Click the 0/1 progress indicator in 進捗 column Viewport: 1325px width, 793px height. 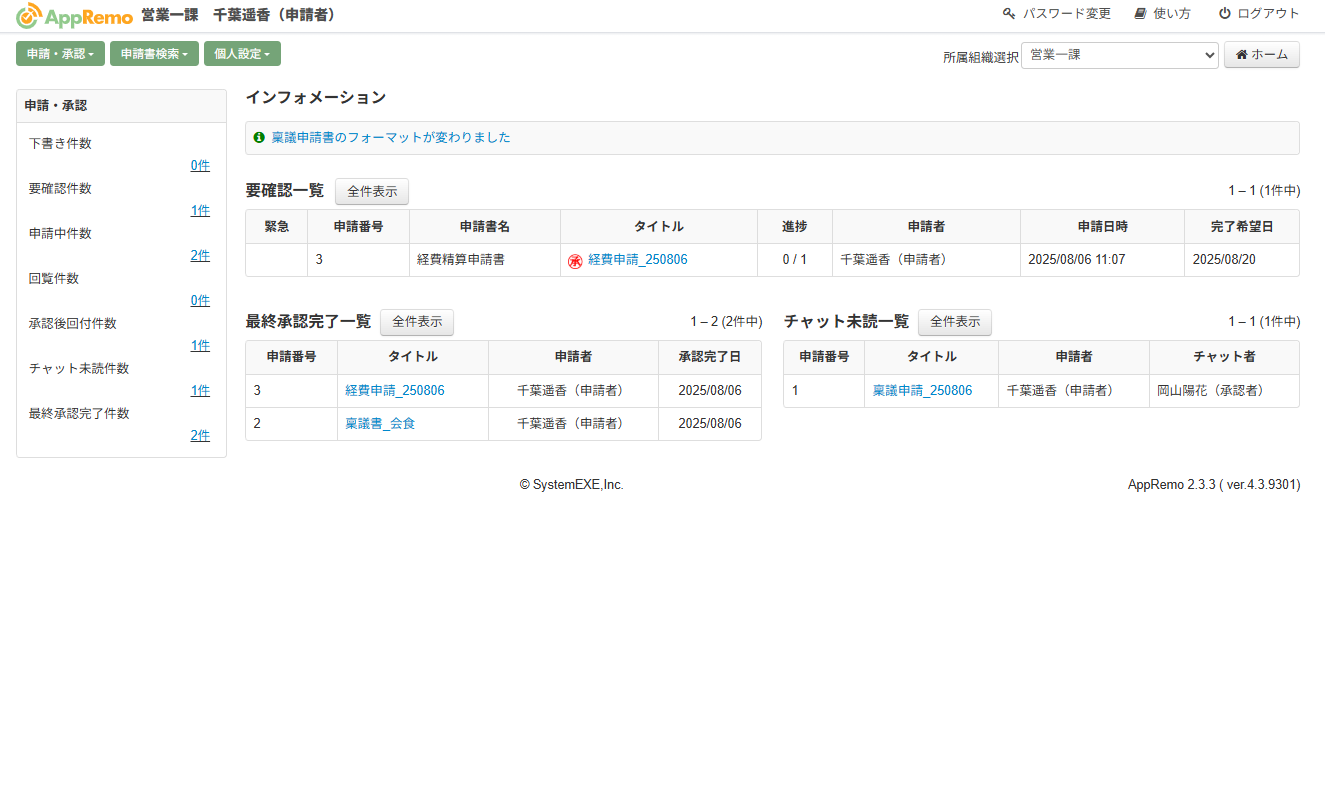tap(794, 258)
